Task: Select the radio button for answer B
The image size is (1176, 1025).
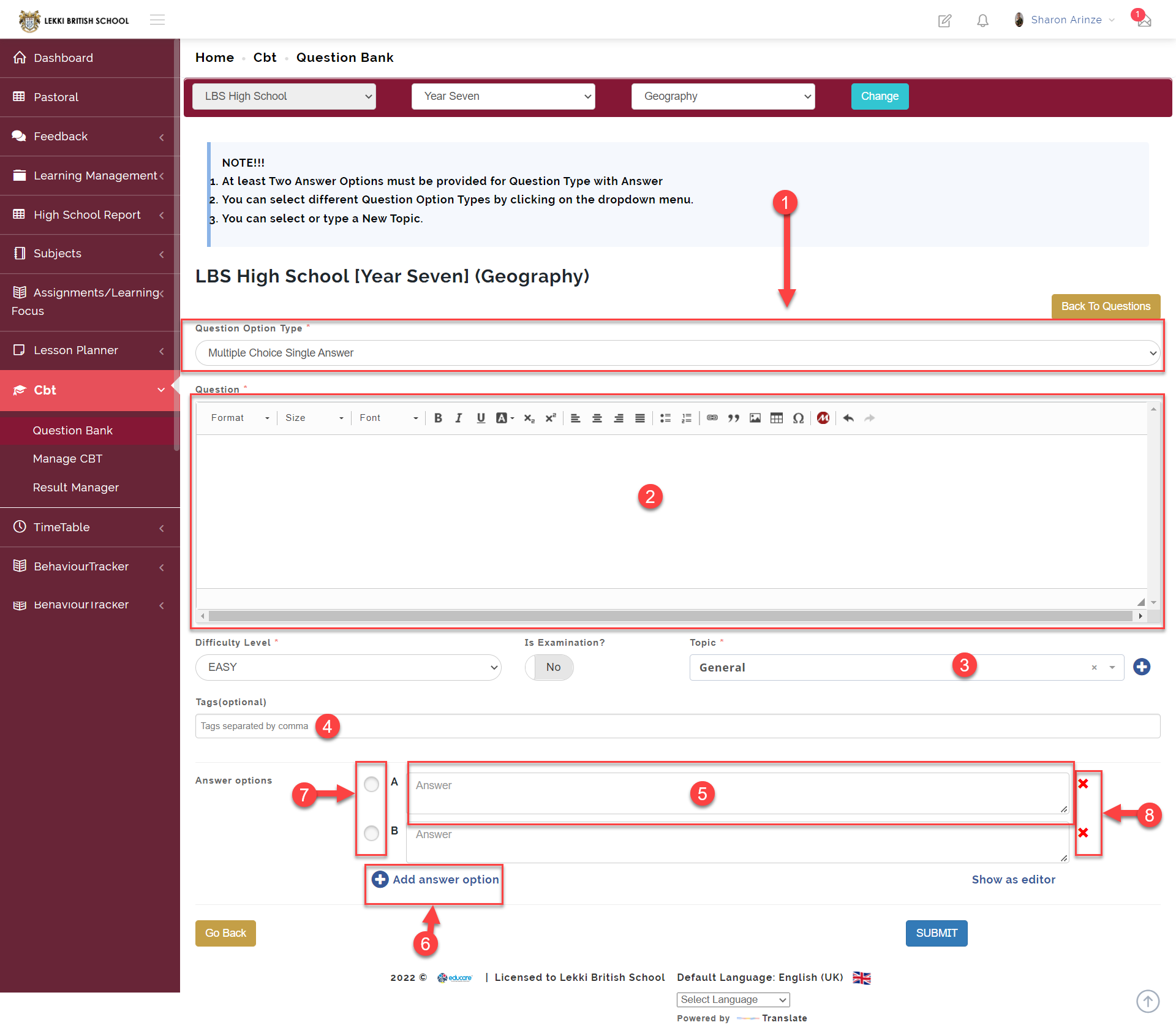Action: pyautogui.click(x=371, y=833)
